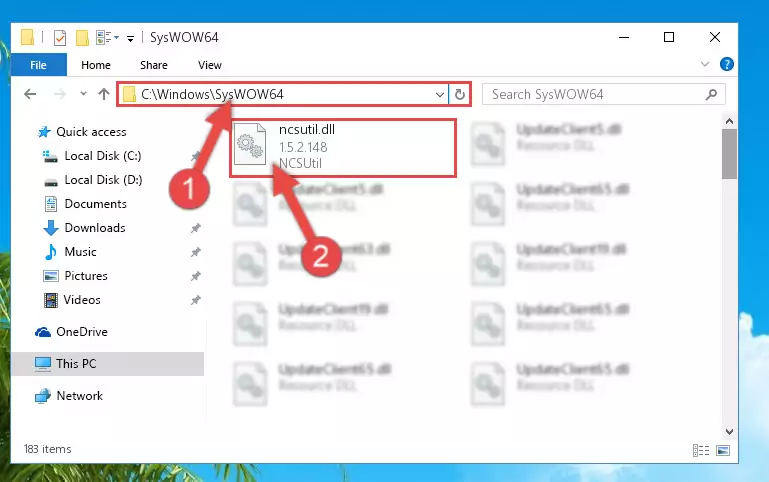Viewport: 769px width, 482px height.
Task: Click the Network icon in sidebar
Action: click(x=43, y=396)
